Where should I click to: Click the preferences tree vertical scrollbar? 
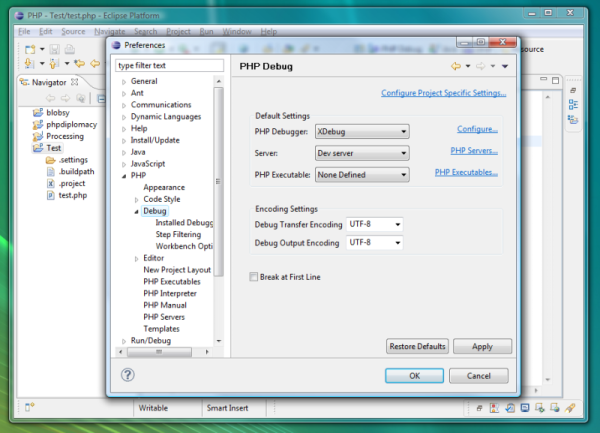(218, 181)
